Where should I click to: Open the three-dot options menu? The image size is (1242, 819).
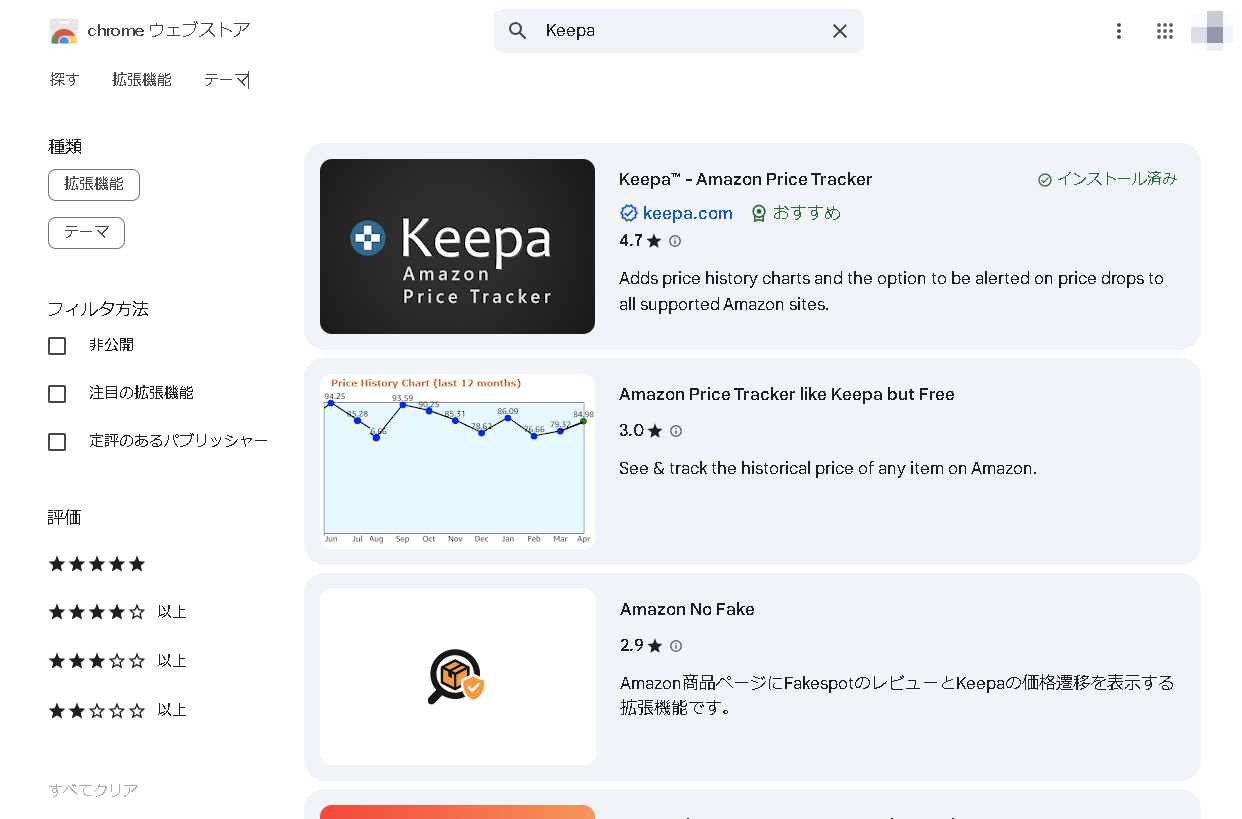pyautogui.click(x=1118, y=31)
